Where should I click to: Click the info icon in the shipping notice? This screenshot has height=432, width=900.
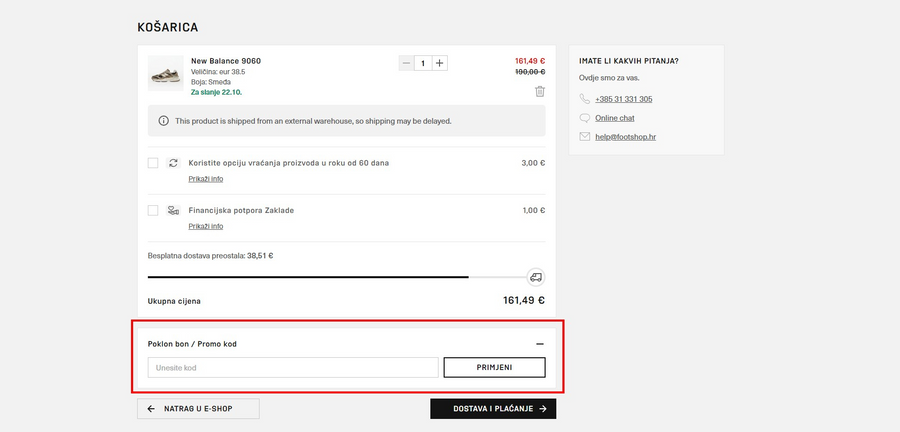164,121
